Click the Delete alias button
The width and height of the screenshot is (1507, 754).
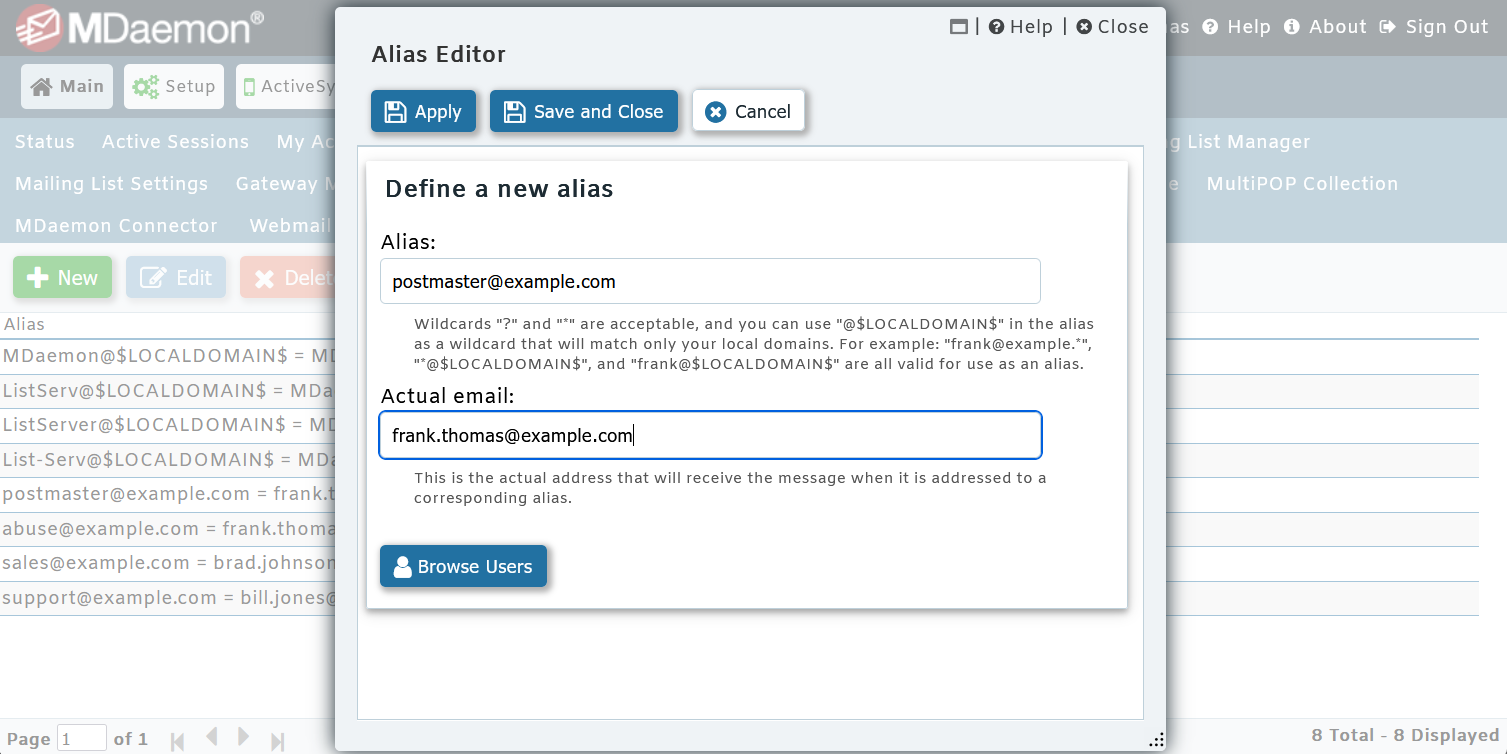pos(287,278)
